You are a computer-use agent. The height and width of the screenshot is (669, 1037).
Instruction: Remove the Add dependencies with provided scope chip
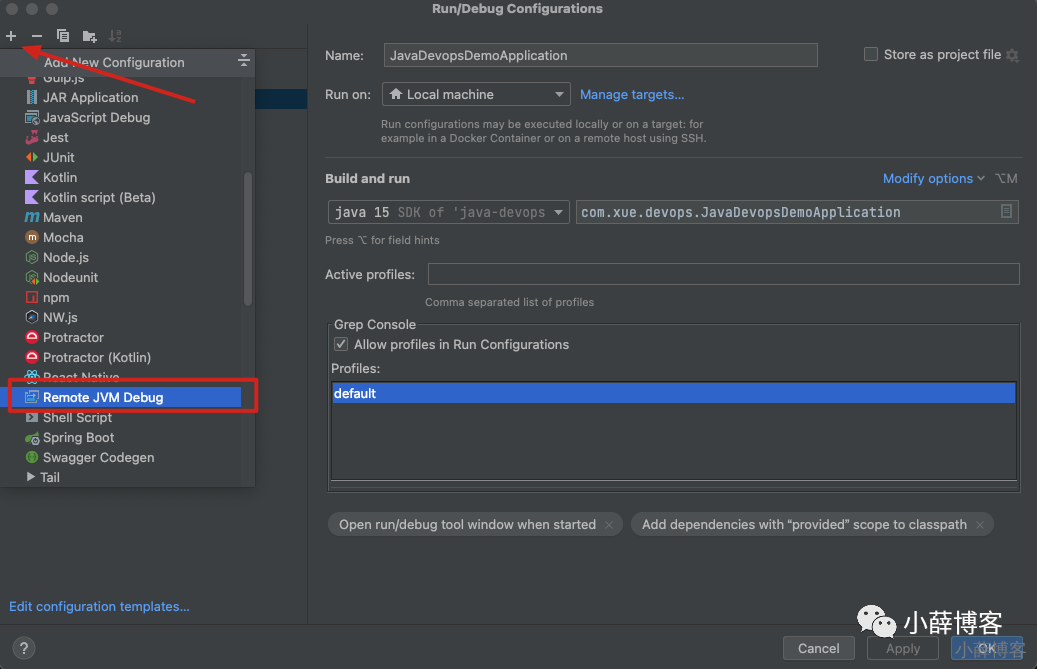coord(979,525)
